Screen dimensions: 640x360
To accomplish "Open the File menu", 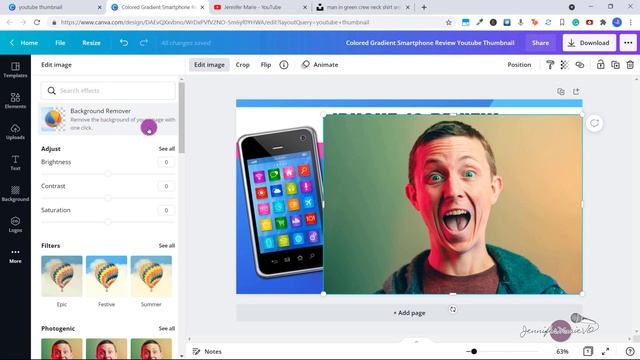I will click(x=60, y=42).
